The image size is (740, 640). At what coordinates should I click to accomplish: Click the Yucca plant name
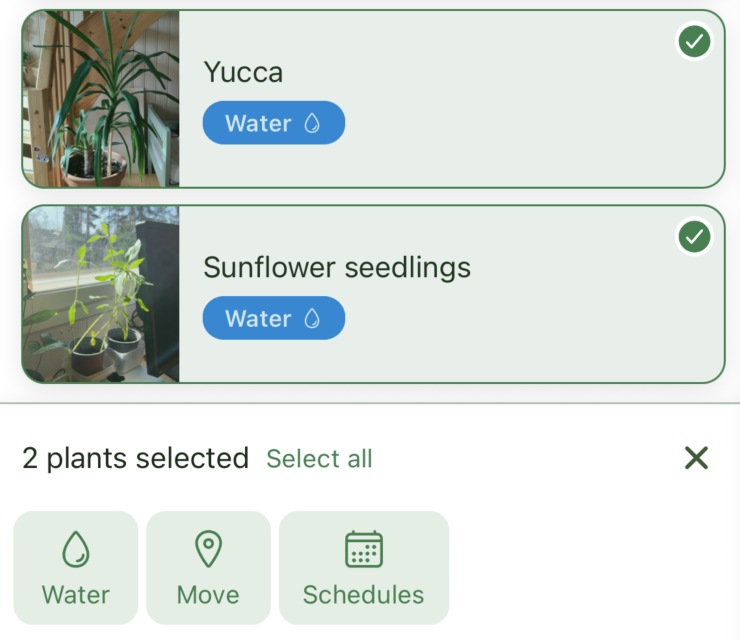click(243, 72)
